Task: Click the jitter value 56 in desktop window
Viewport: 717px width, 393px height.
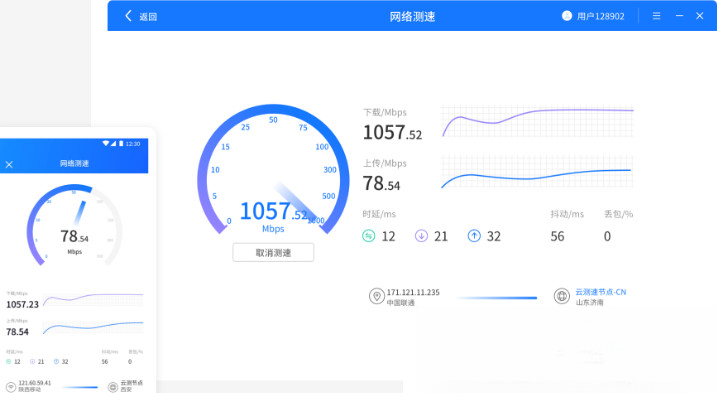Action: tap(557, 236)
